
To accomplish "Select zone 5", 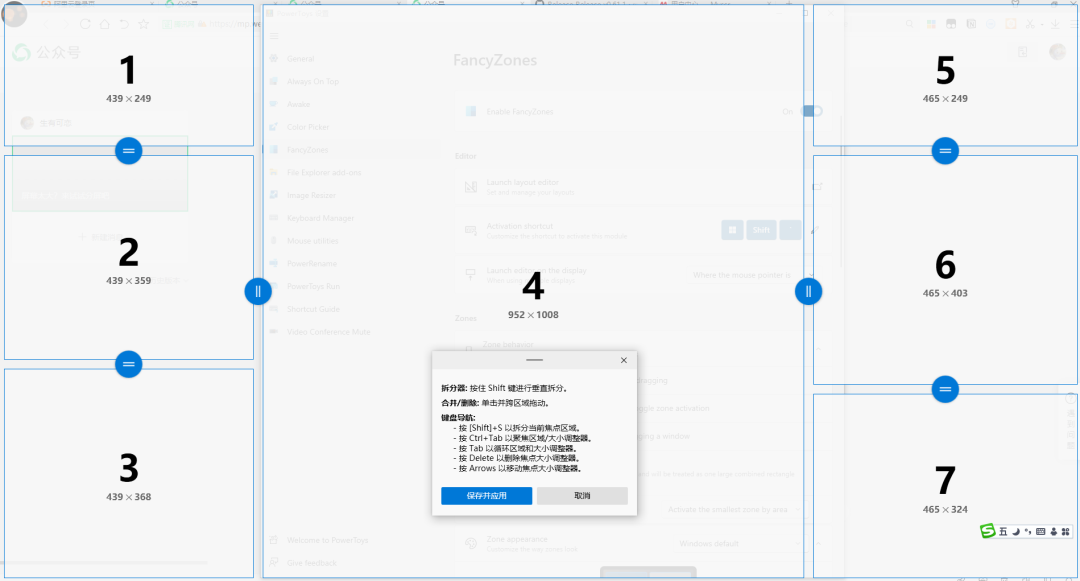I will pyautogui.click(x=945, y=76).
